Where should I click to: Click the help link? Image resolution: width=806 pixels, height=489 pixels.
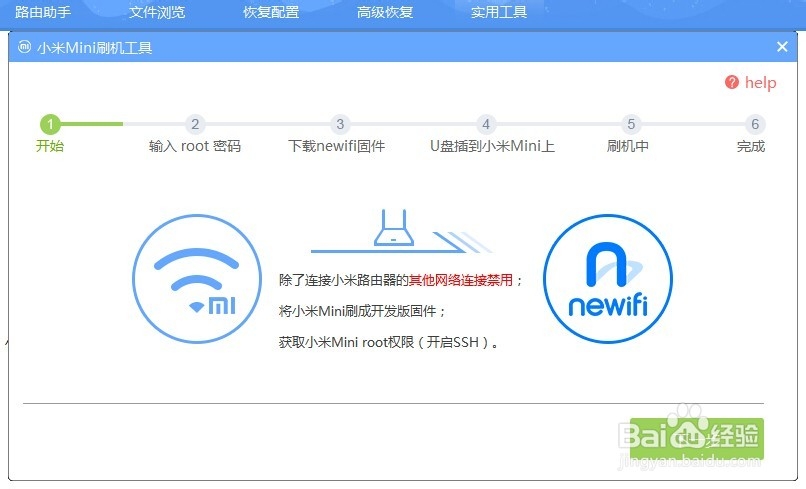(x=760, y=83)
